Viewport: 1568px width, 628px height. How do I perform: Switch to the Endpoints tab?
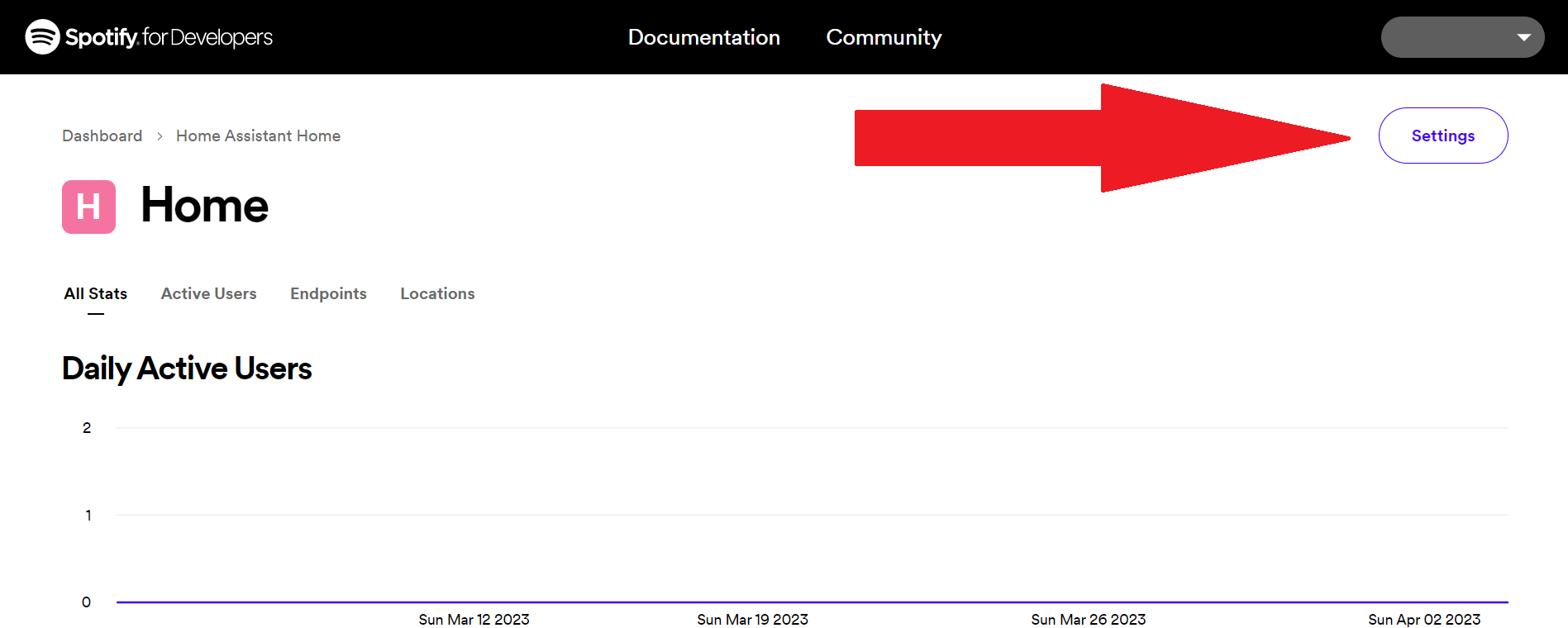pos(328,294)
